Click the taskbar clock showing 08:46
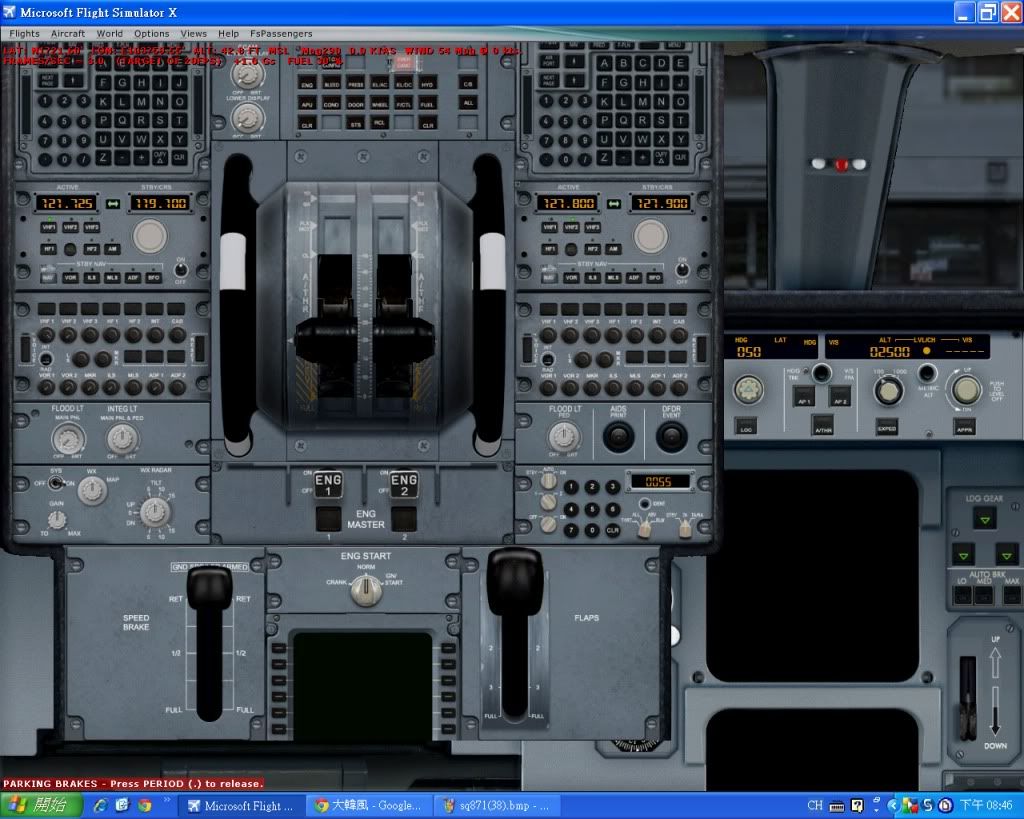The width and height of the screenshot is (1024, 819). [x=986, y=805]
